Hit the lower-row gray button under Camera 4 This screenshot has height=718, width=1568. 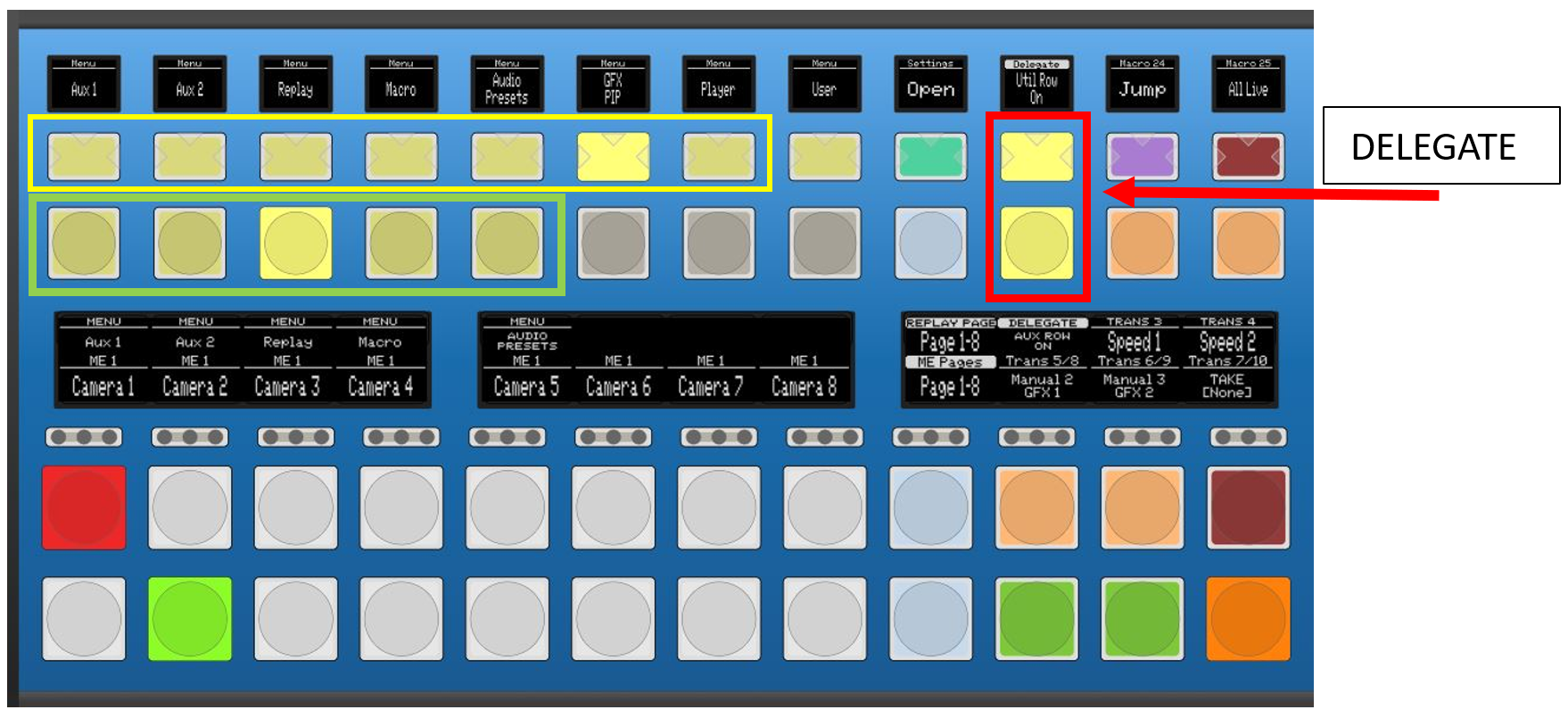[401, 619]
